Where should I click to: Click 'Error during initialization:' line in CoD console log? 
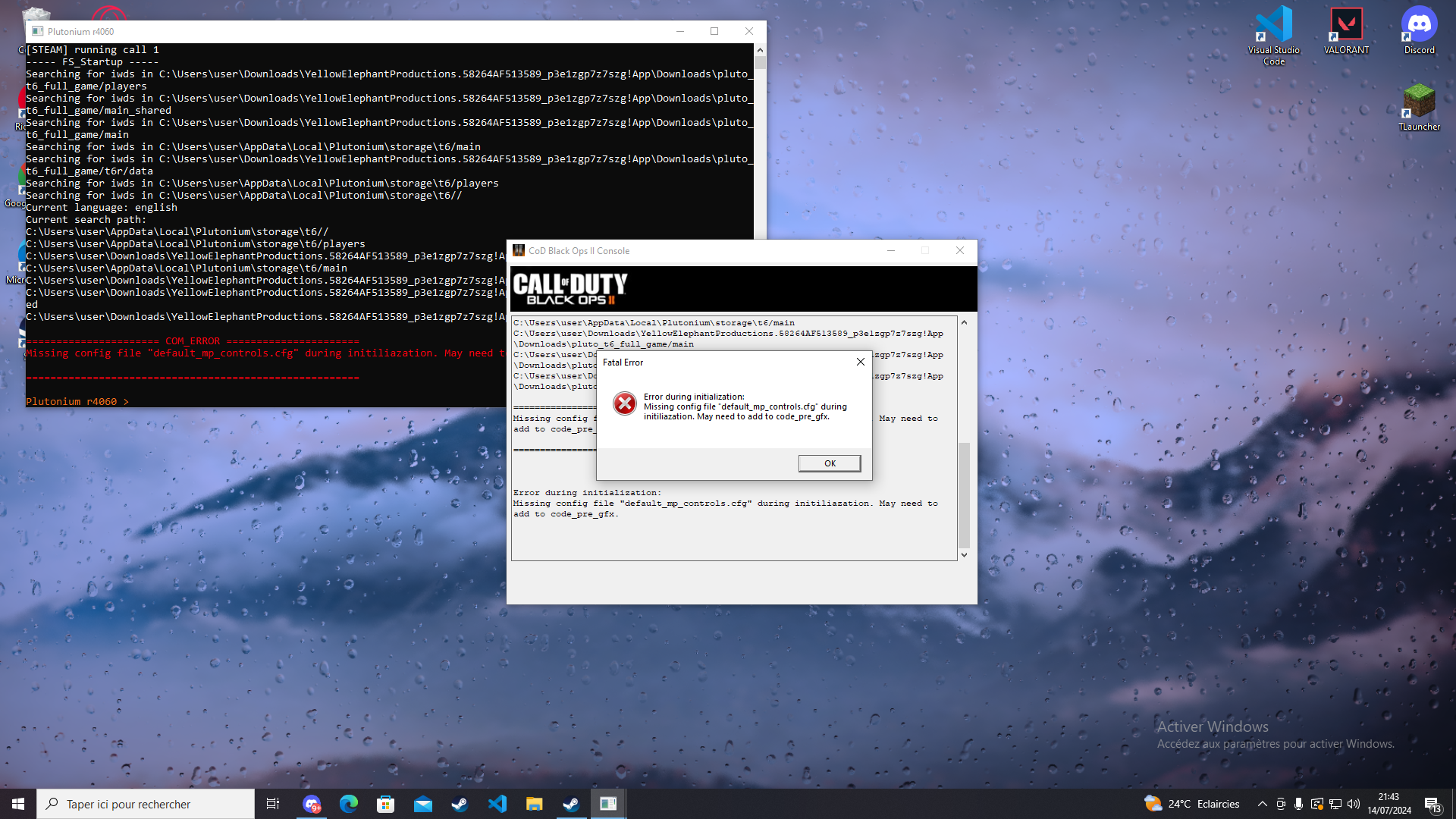pos(587,492)
